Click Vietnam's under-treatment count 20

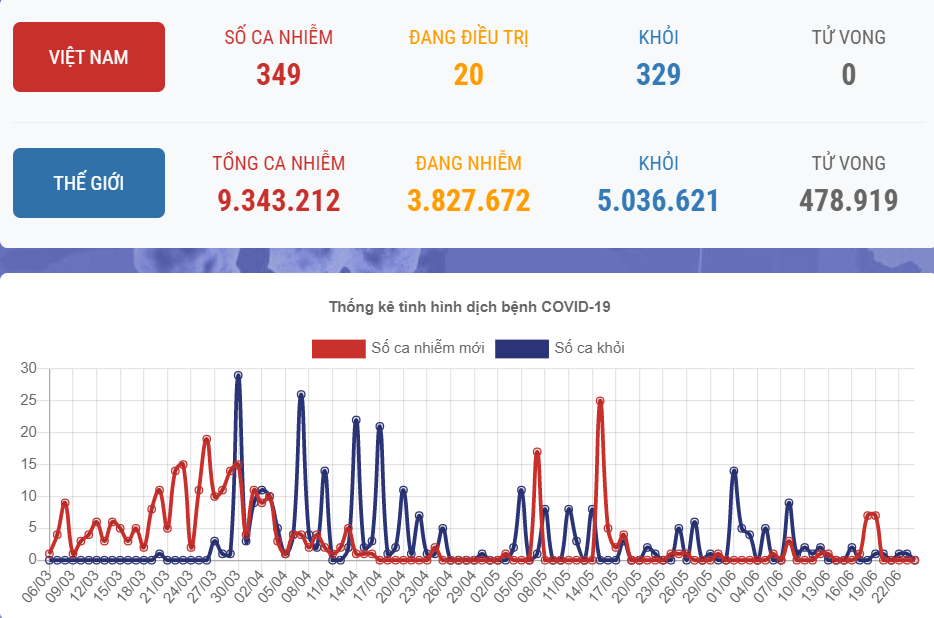(x=468, y=75)
